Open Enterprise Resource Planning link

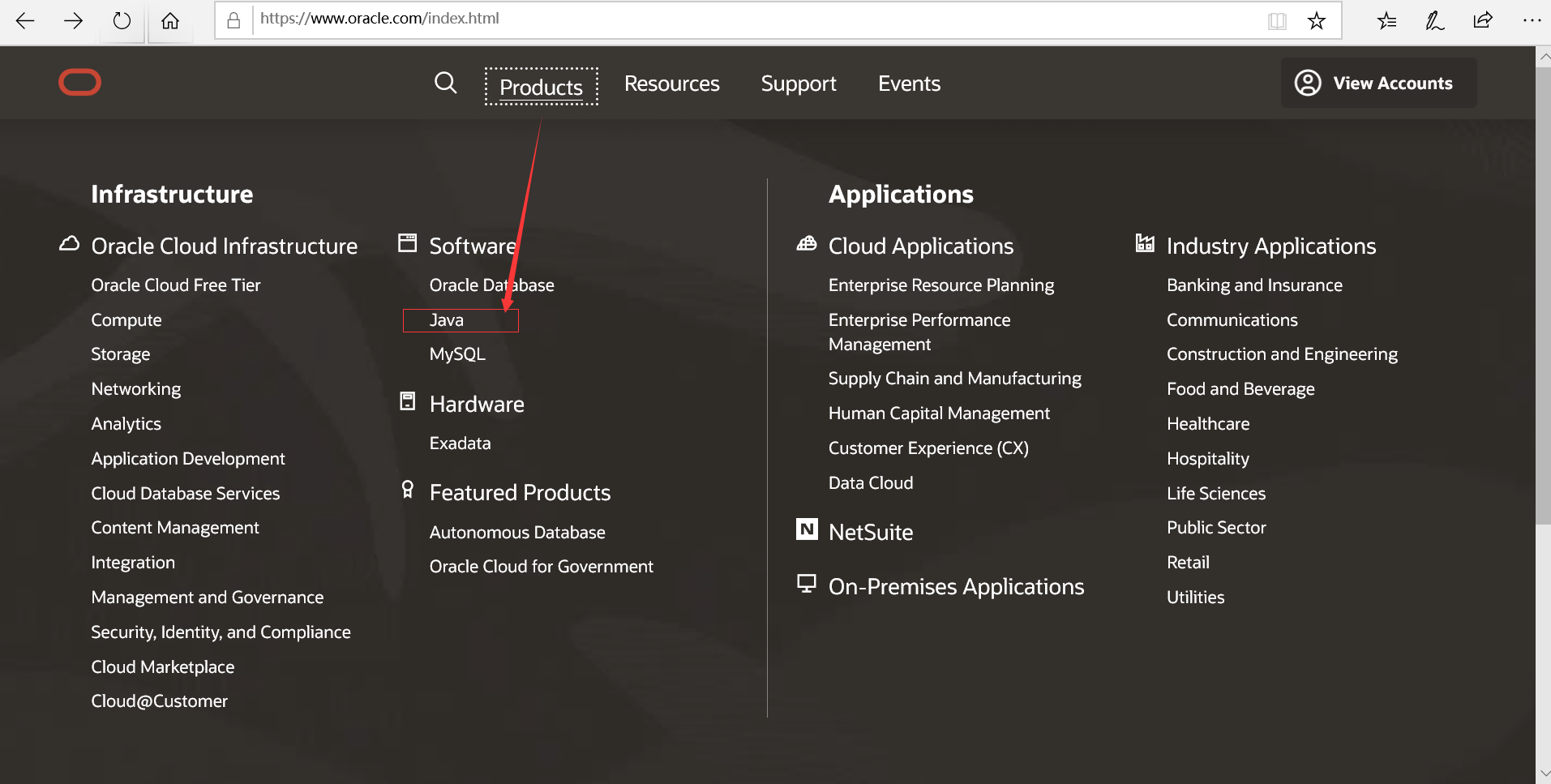(x=941, y=285)
